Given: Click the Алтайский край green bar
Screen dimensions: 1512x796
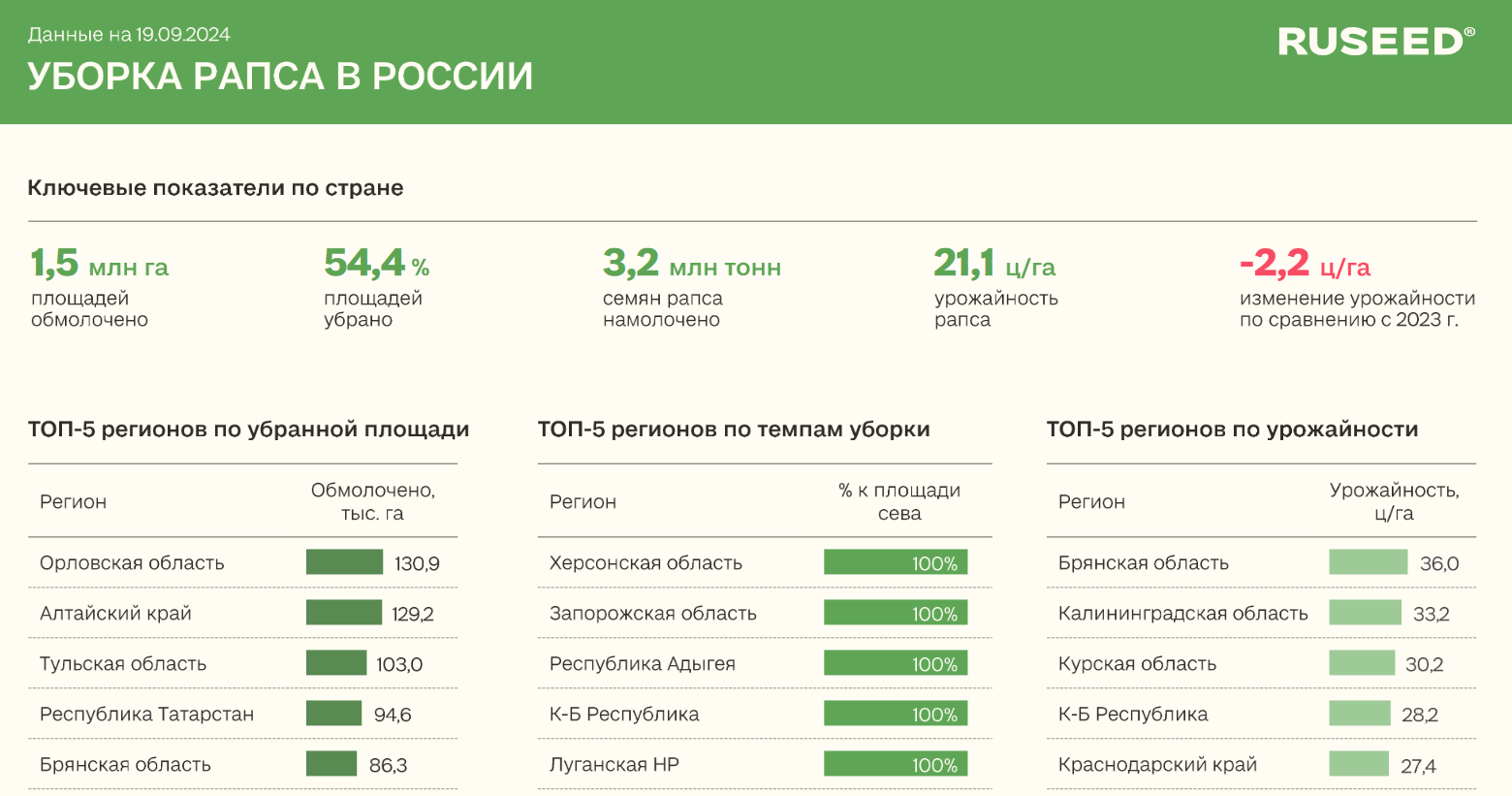Looking at the screenshot, I should tap(343, 613).
